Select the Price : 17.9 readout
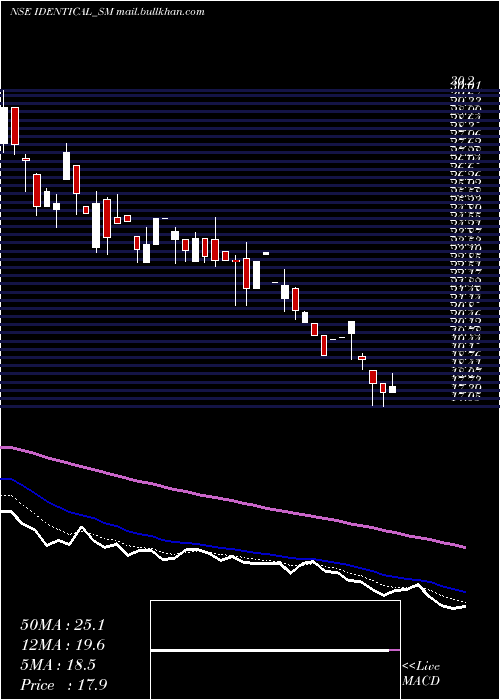Image resolution: width=500 pixels, height=700 pixels. point(64,685)
